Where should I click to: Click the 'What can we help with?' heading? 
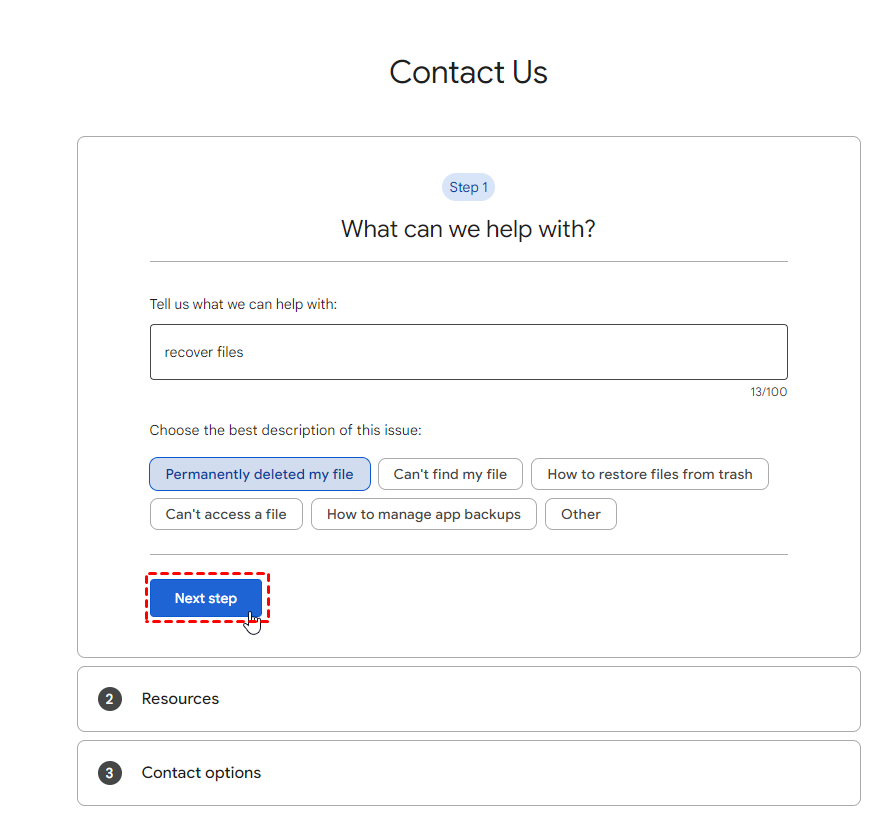468,229
